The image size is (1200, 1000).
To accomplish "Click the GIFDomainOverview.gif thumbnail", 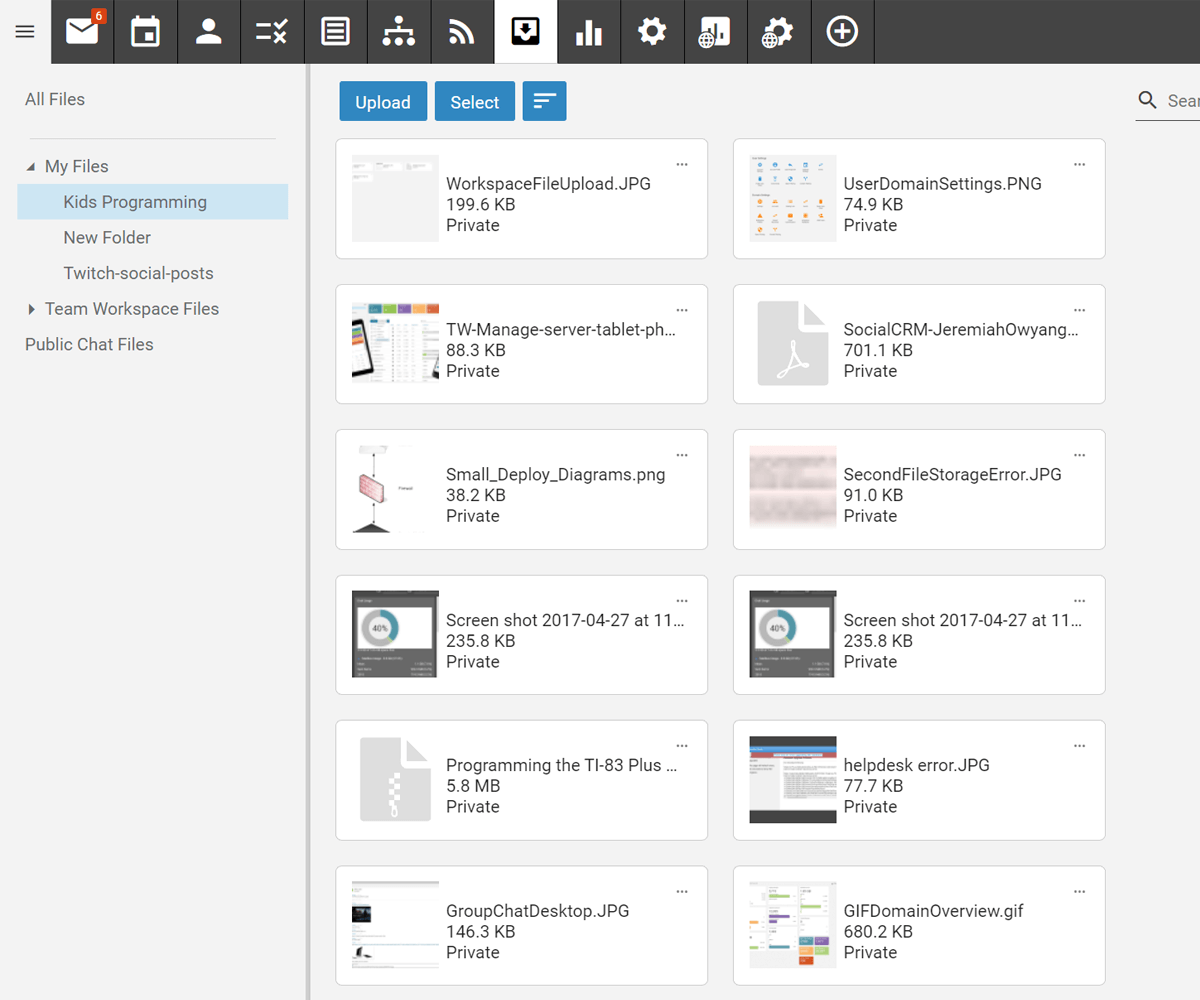I will click(x=793, y=925).
